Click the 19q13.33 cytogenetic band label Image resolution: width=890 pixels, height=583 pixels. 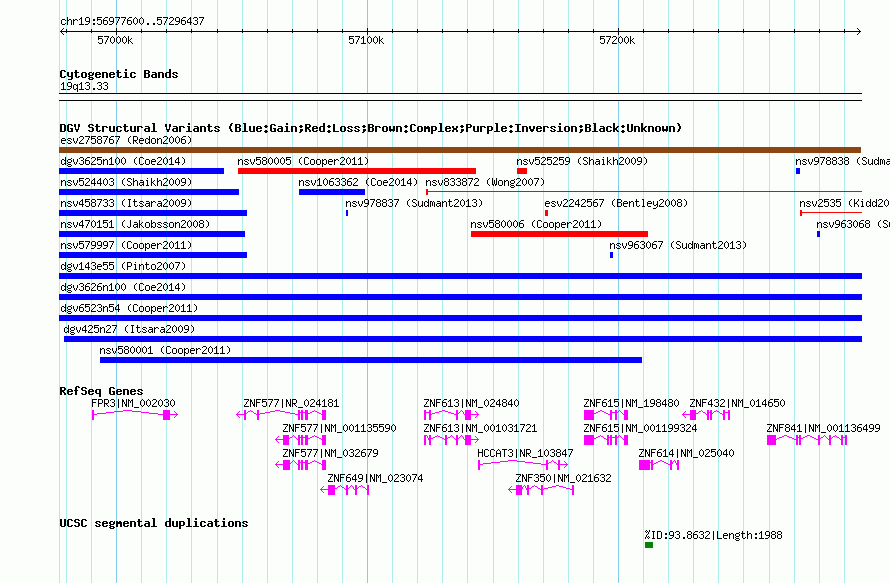[x=84, y=86]
